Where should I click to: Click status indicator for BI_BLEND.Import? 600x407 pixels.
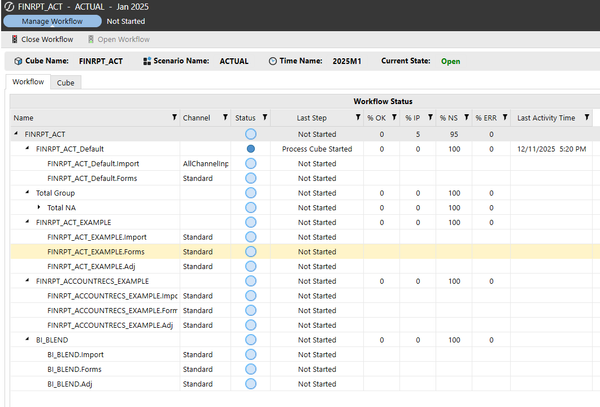tap(250, 355)
